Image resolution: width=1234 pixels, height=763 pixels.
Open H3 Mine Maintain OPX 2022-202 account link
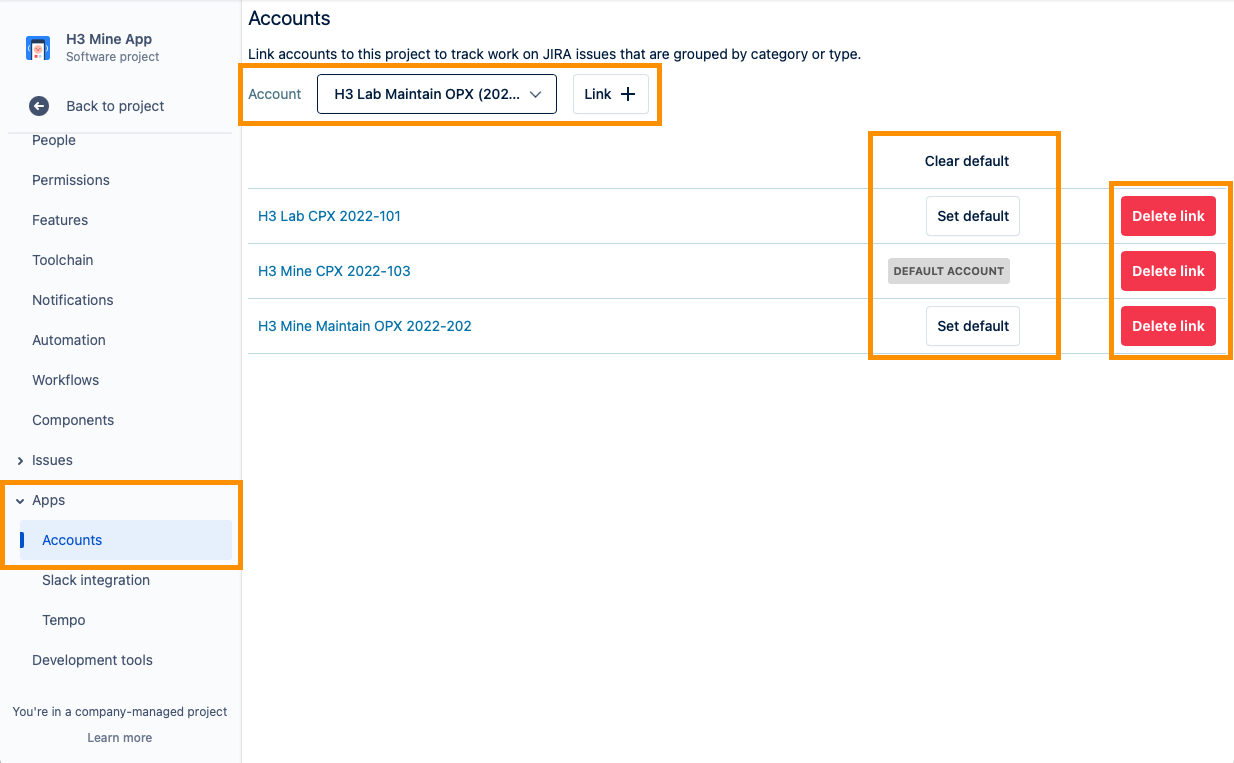(x=365, y=326)
